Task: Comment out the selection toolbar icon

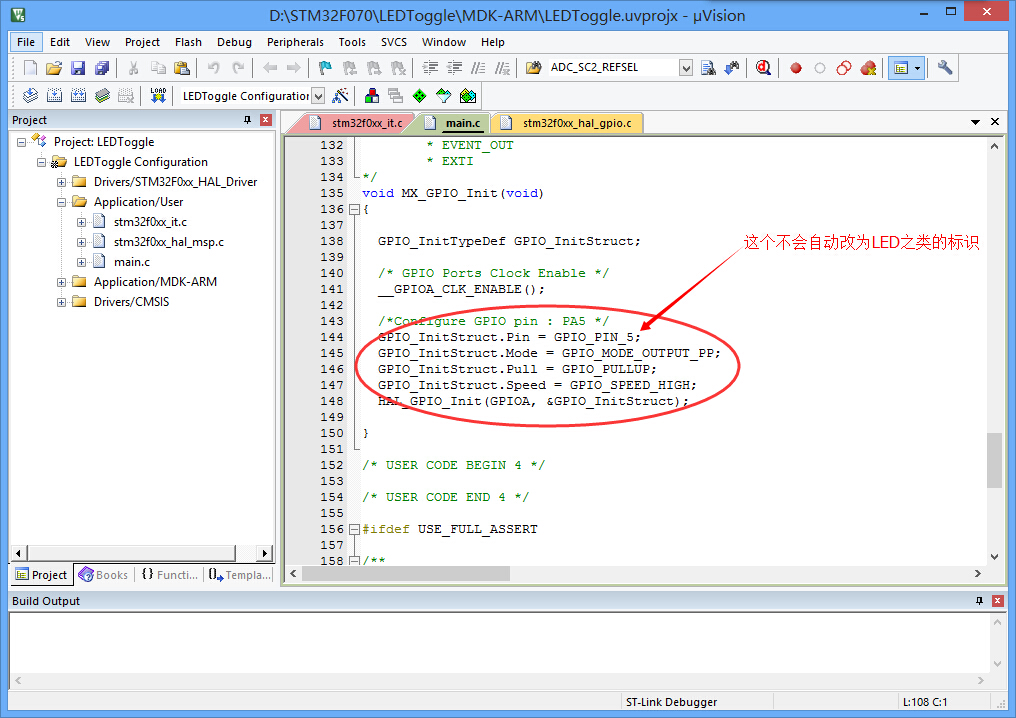Action: 478,68
